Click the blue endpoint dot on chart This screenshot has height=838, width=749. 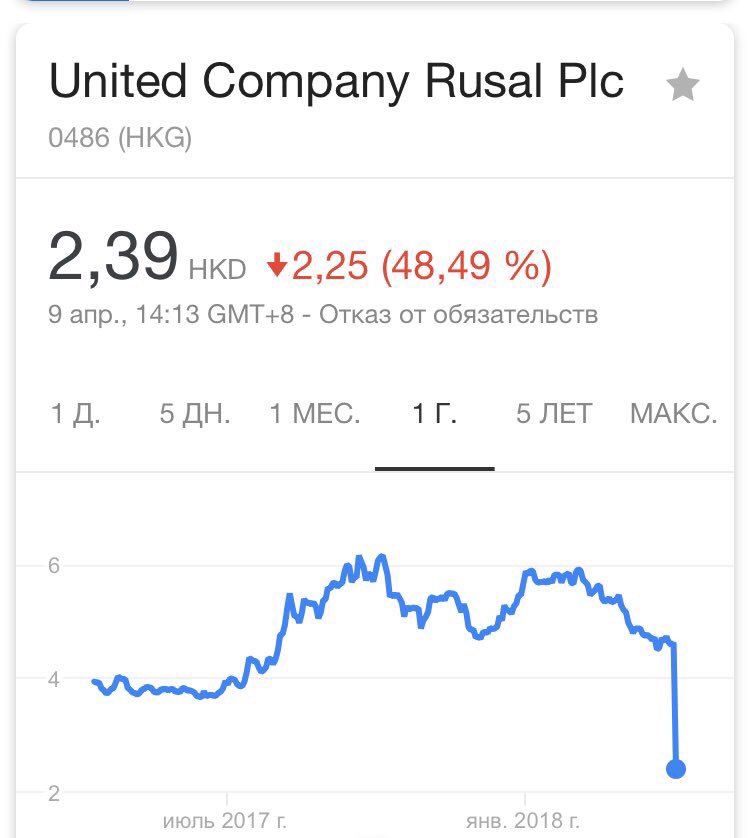point(676,769)
